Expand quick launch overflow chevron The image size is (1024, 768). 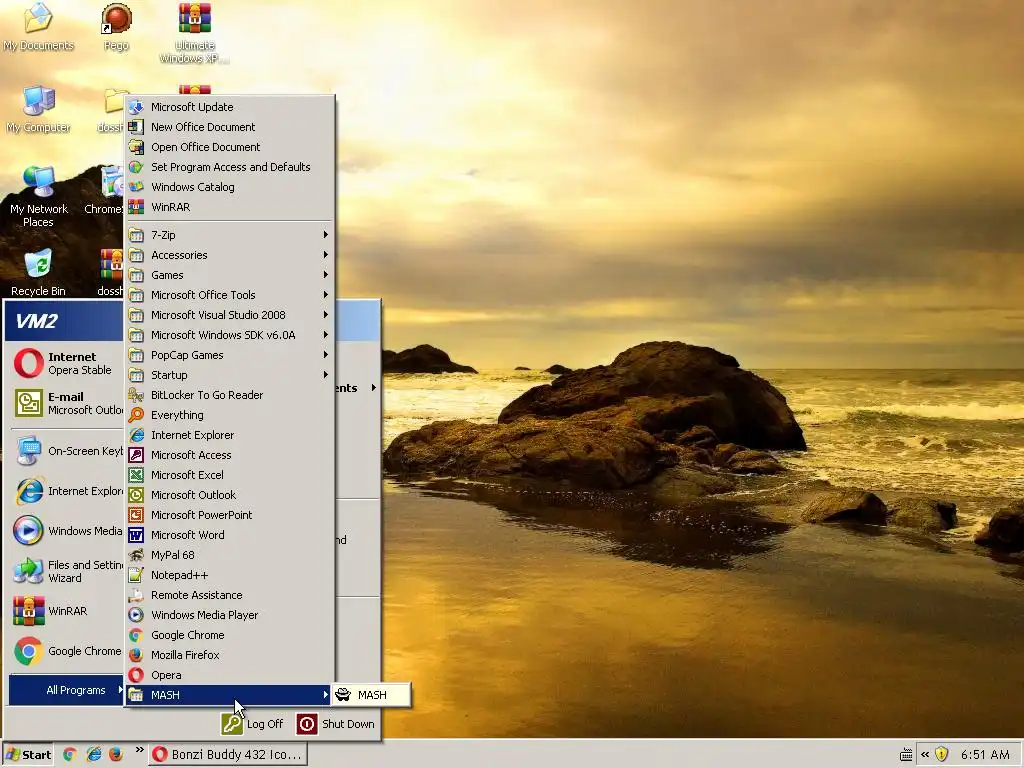pyautogui.click(x=139, y=750)
